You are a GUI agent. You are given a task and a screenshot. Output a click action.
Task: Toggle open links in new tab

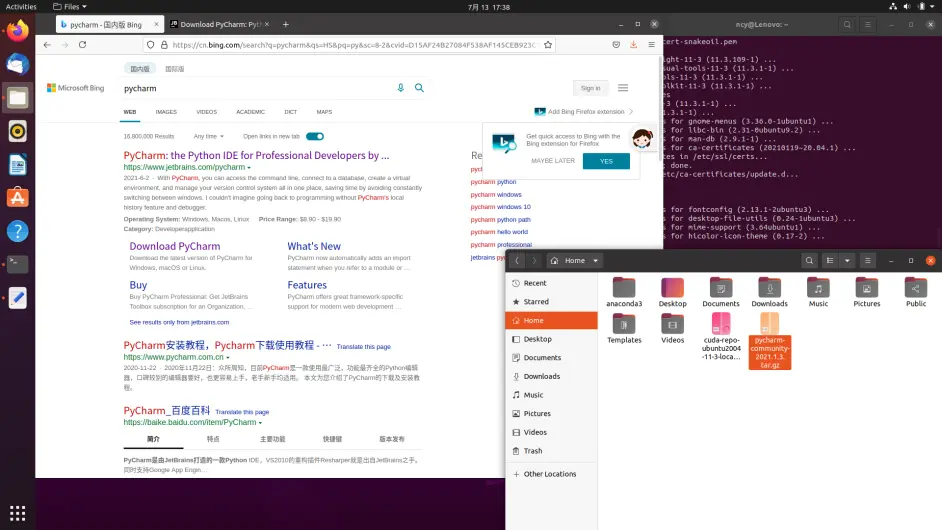(x=315, y=136)
